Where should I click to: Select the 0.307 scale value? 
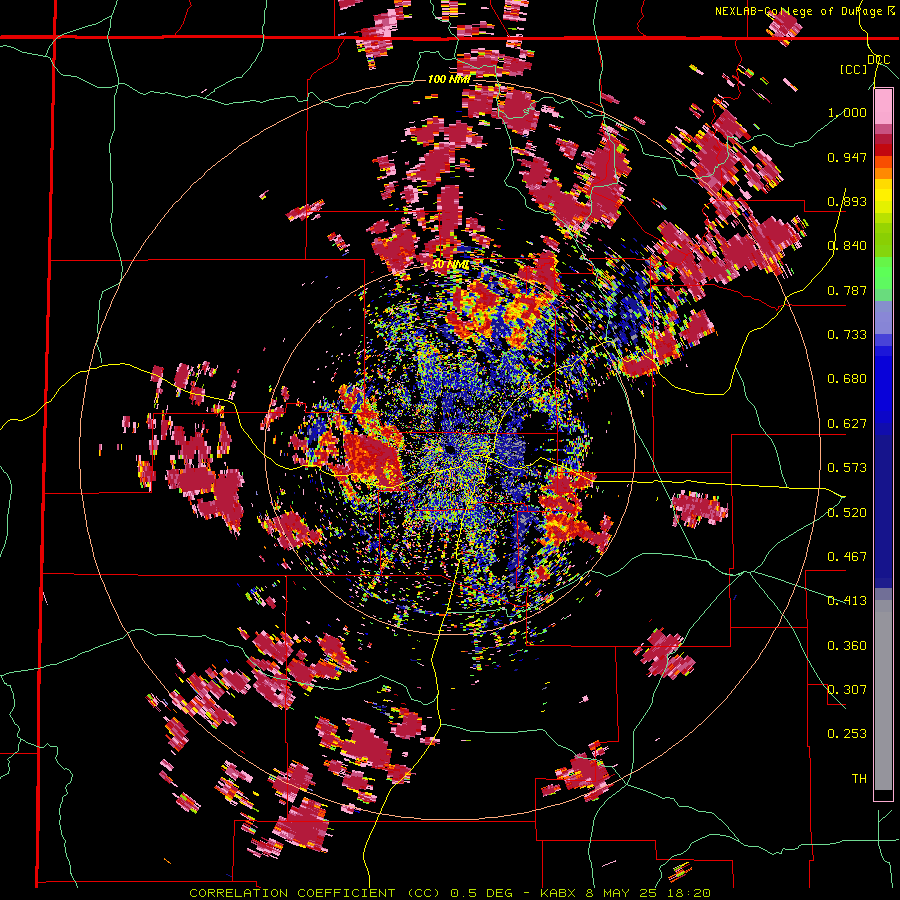click(847, 690)
